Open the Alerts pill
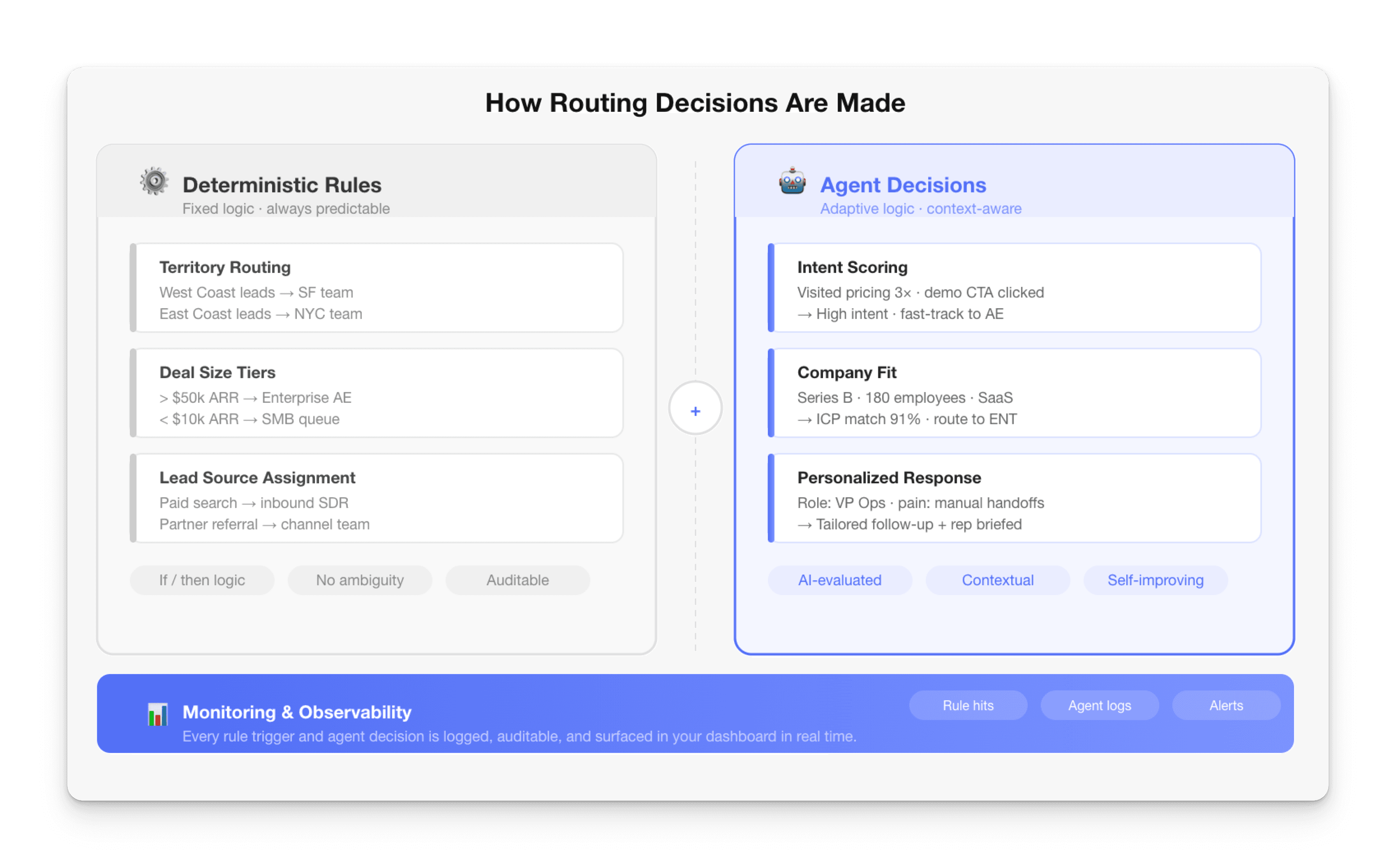 (1226, 706)
